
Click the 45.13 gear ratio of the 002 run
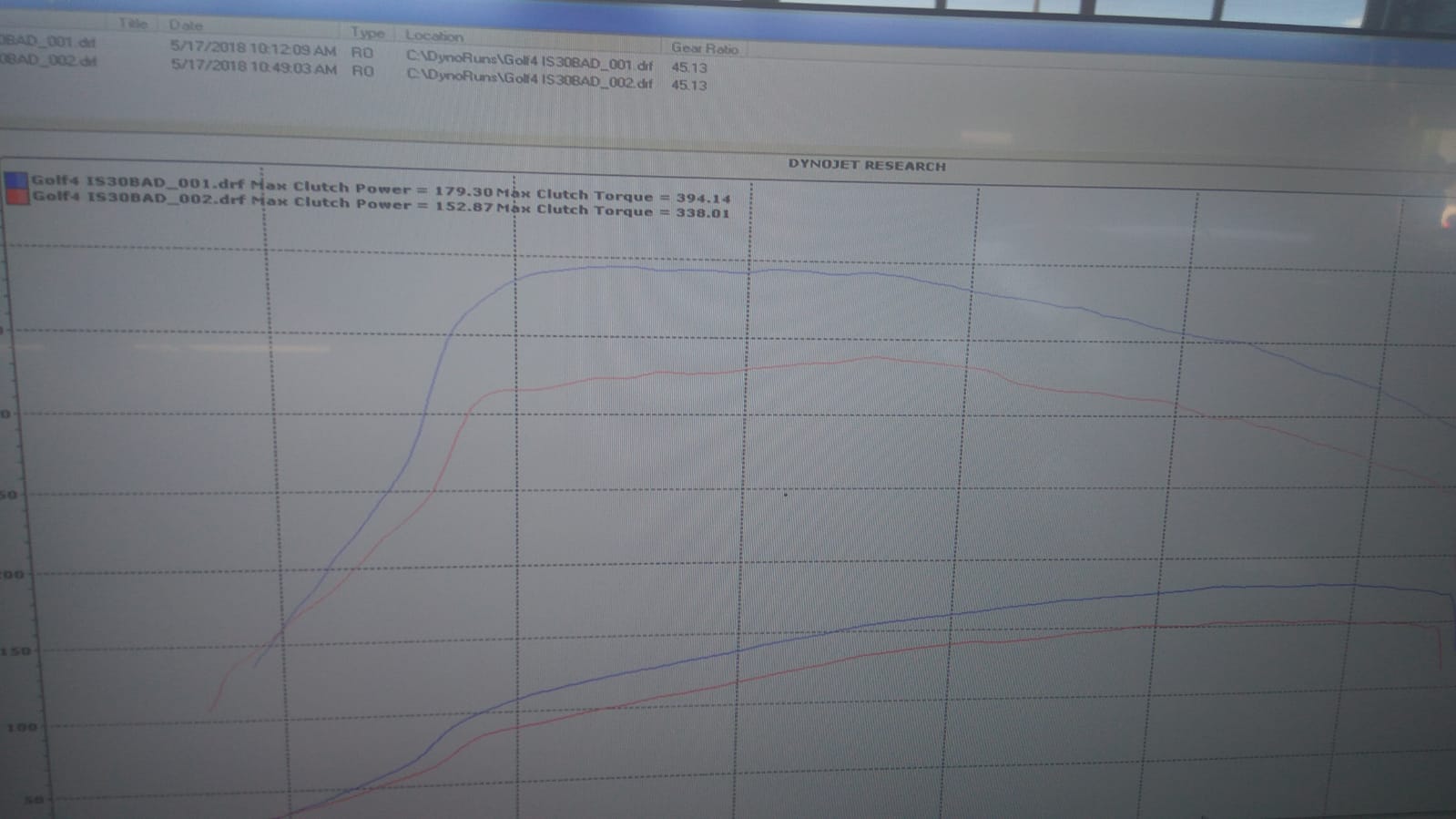point(689,85)
